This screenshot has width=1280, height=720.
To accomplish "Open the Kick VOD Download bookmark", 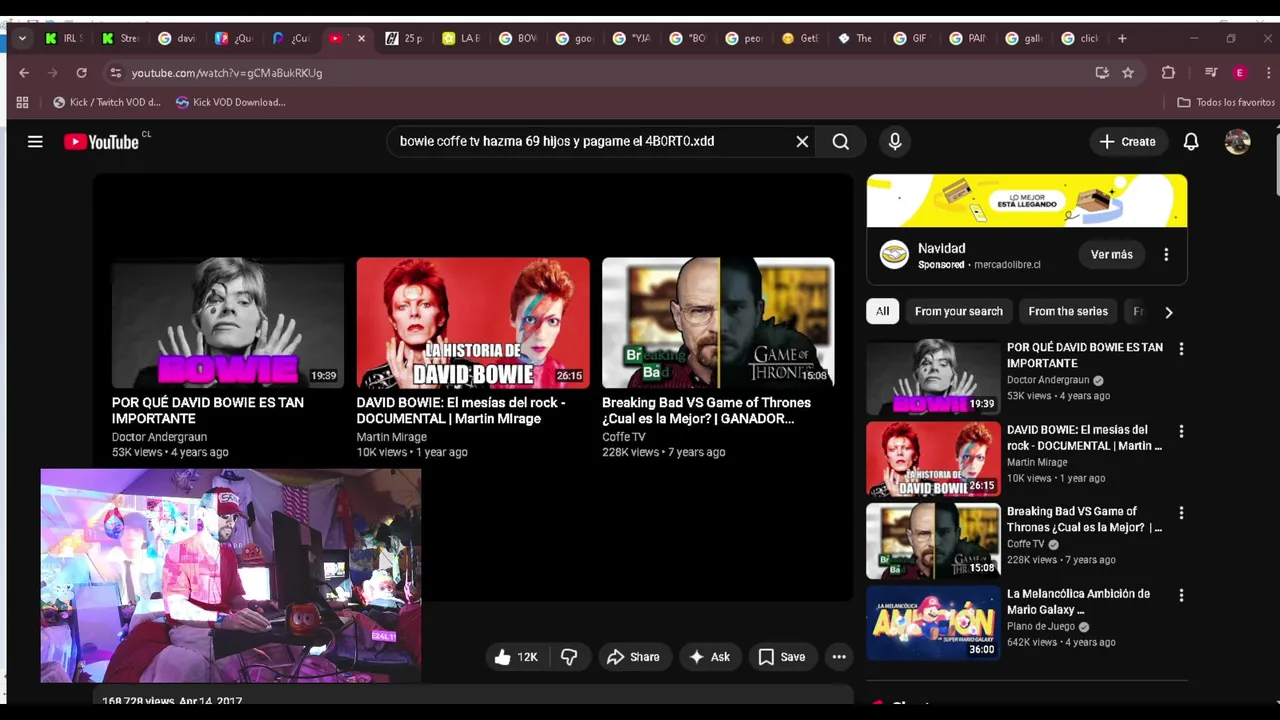I will coord(231,102).
